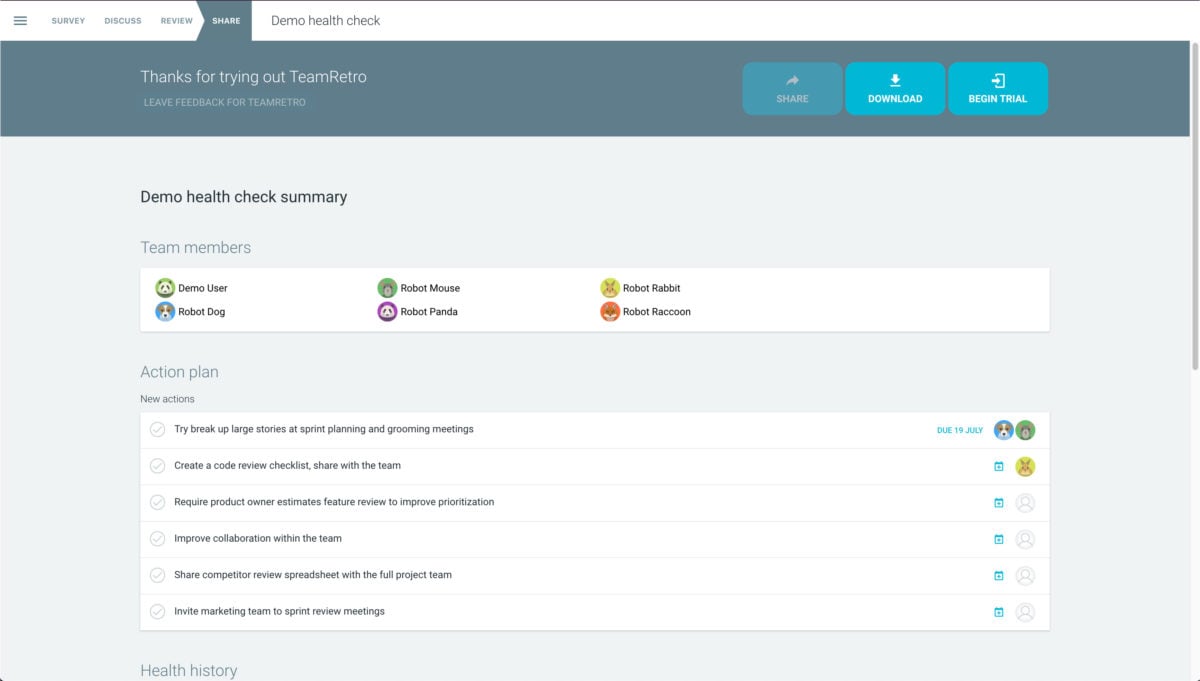
Task: Click calendar icon for code review checklist
Action: point(998,467)
